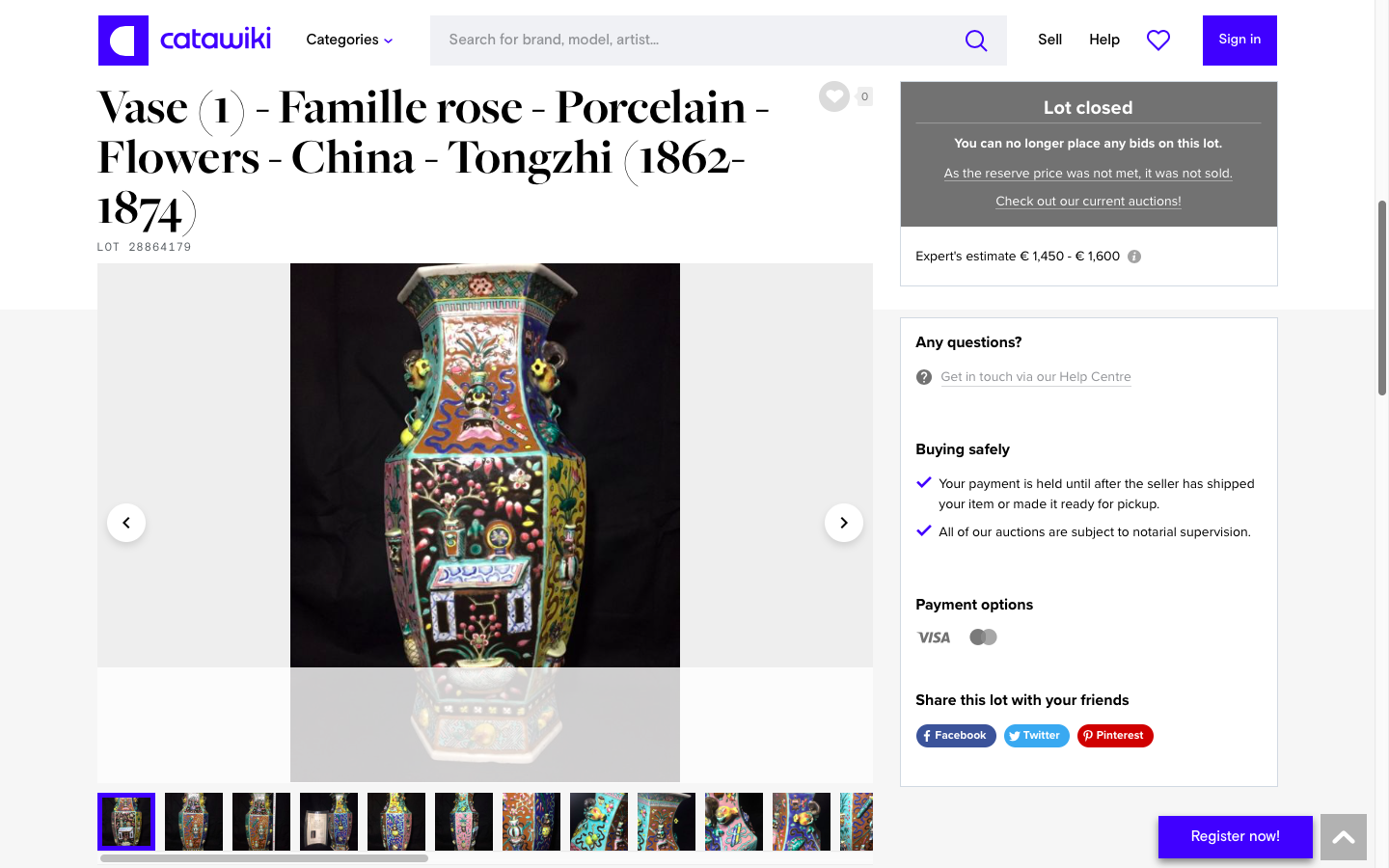Click the expert's estimate info icon
This screenshot has width=1389, height=868.
coord(1134,257)
